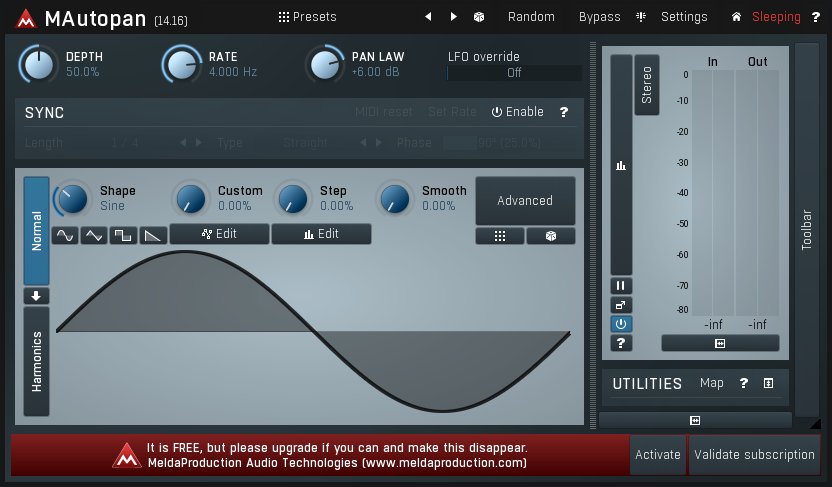Open the Sync section help question mark

click(x=564, y=112)
